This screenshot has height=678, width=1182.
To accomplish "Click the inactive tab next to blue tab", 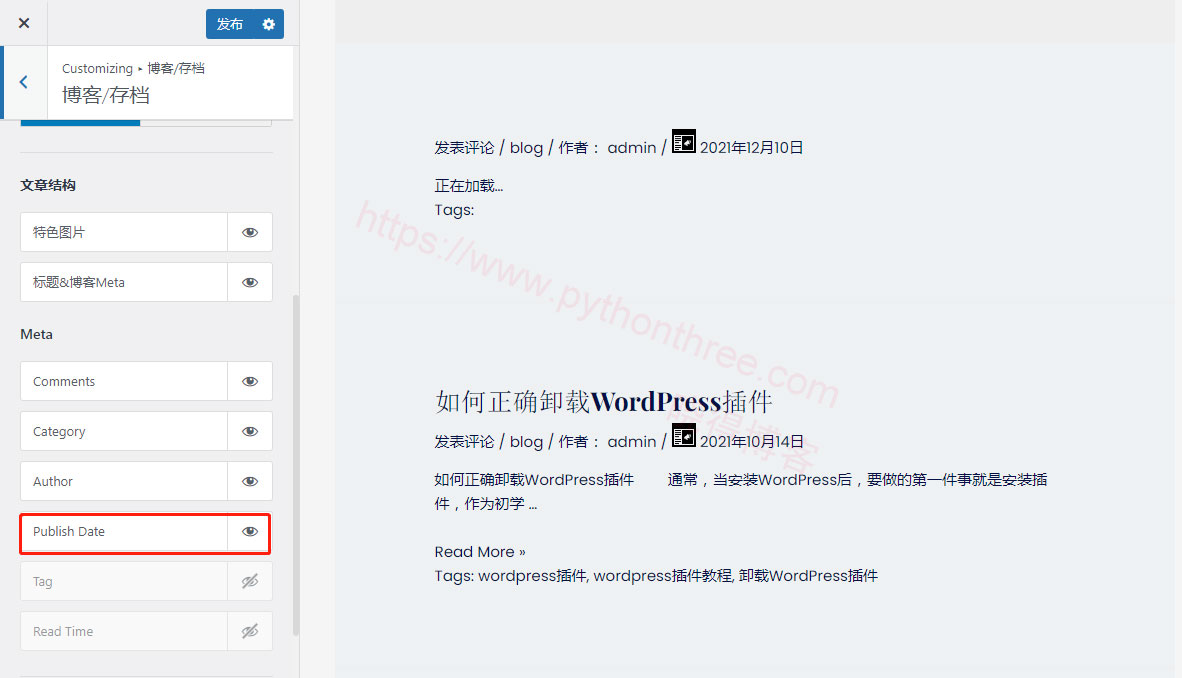I will (x=206, y=122).
